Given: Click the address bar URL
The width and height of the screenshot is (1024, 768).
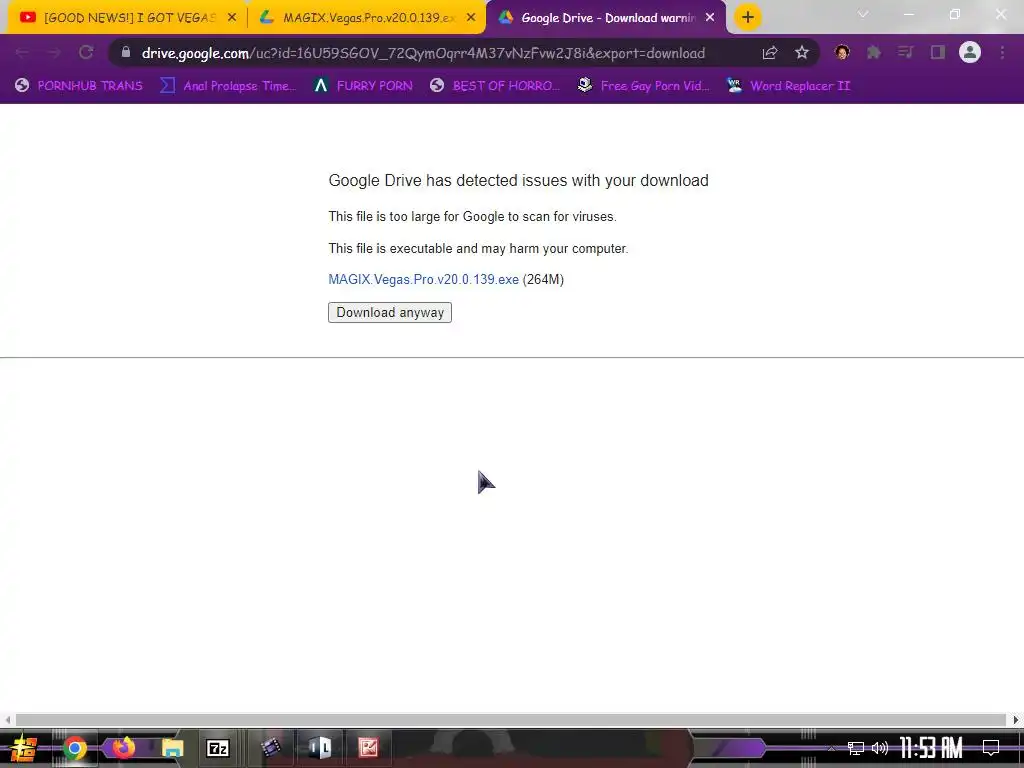Looking at the screenshot, I should point(423,53).
